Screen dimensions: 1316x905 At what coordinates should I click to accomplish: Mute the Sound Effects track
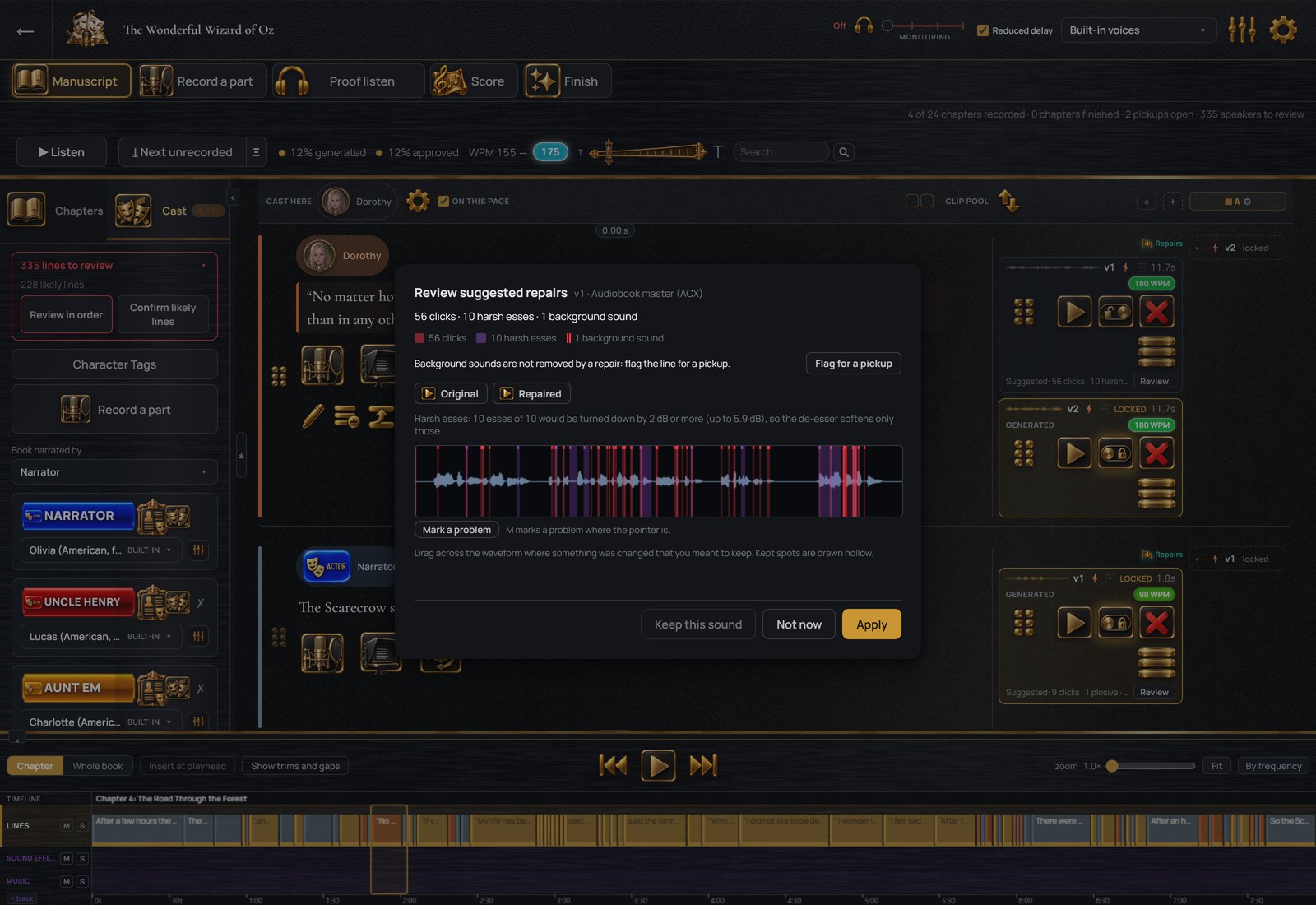click(x=67, y=858)
